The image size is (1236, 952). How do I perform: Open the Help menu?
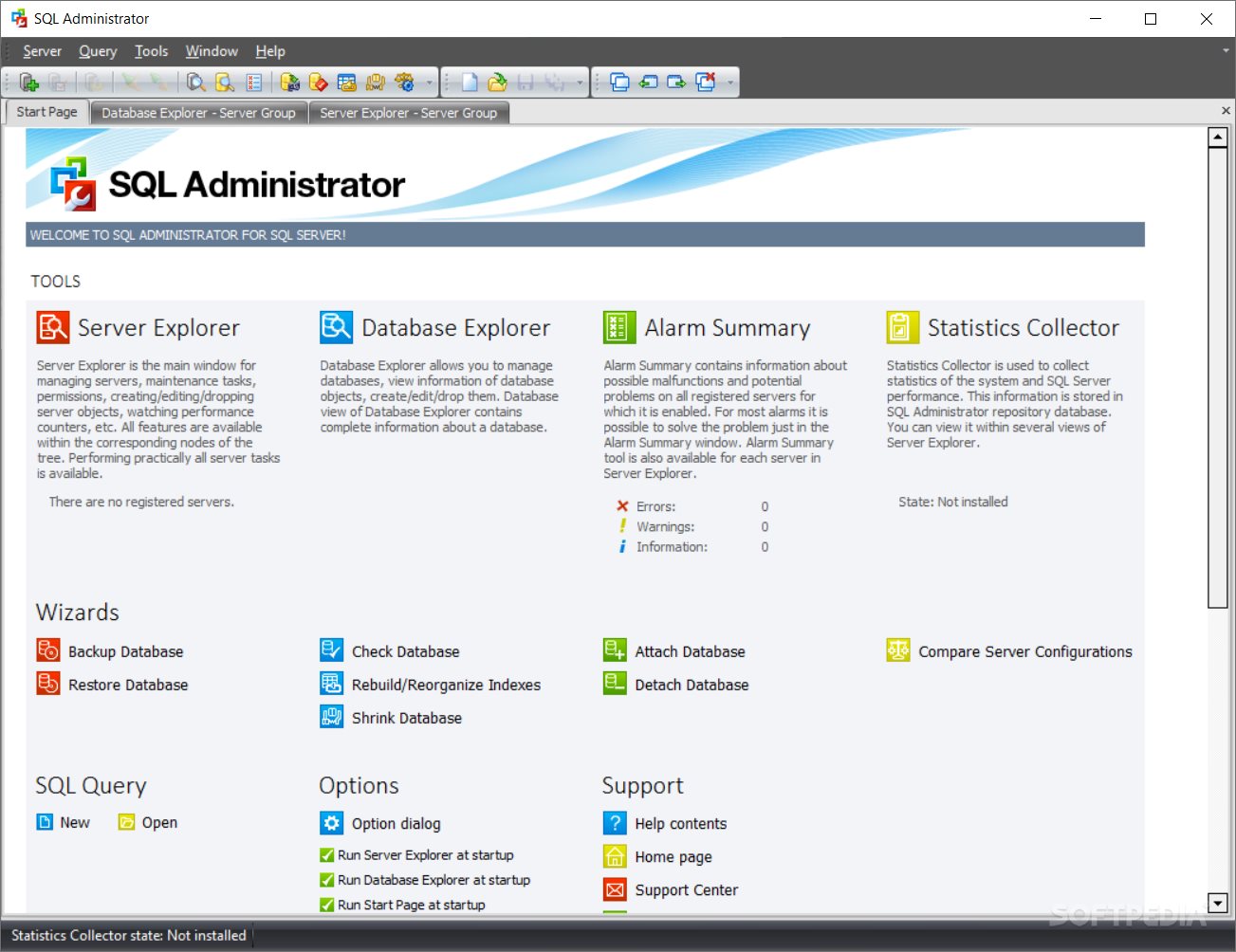pos(270,51)
